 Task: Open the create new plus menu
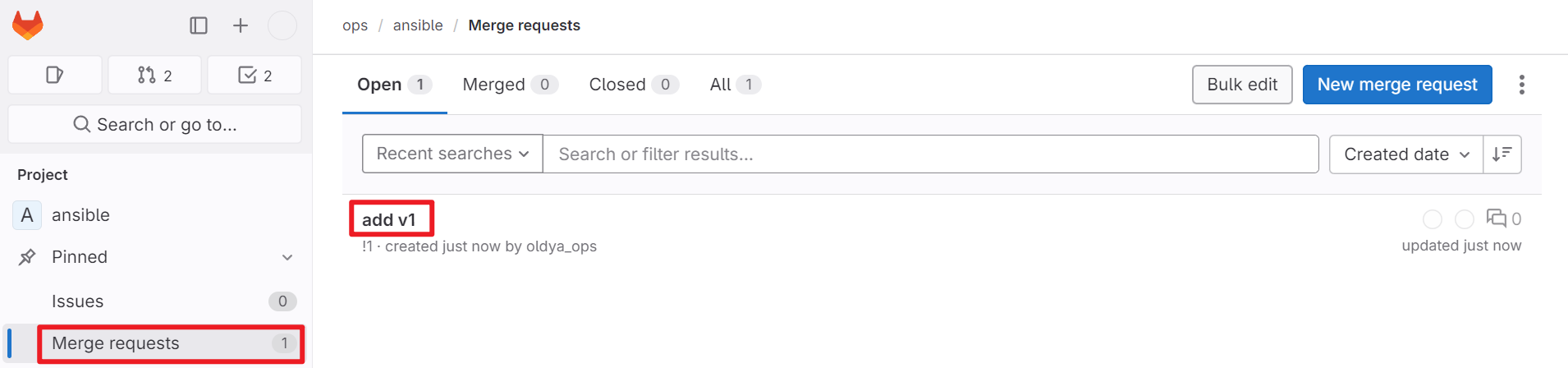pyautogui.click(x=241, y=25)
